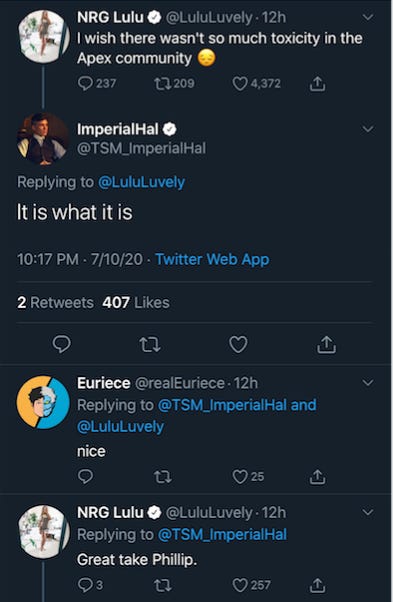This screenshot has width=393, height=602.
Task: Like Euriece's "nice" reply
Action: 240,476
